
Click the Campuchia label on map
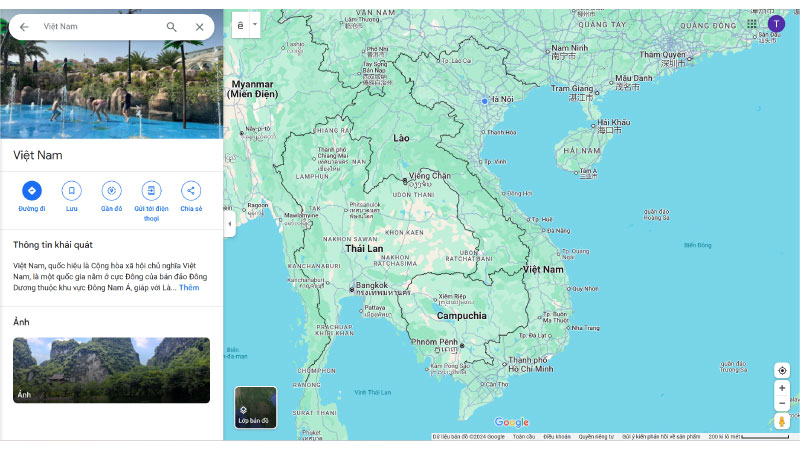point(461,316)
